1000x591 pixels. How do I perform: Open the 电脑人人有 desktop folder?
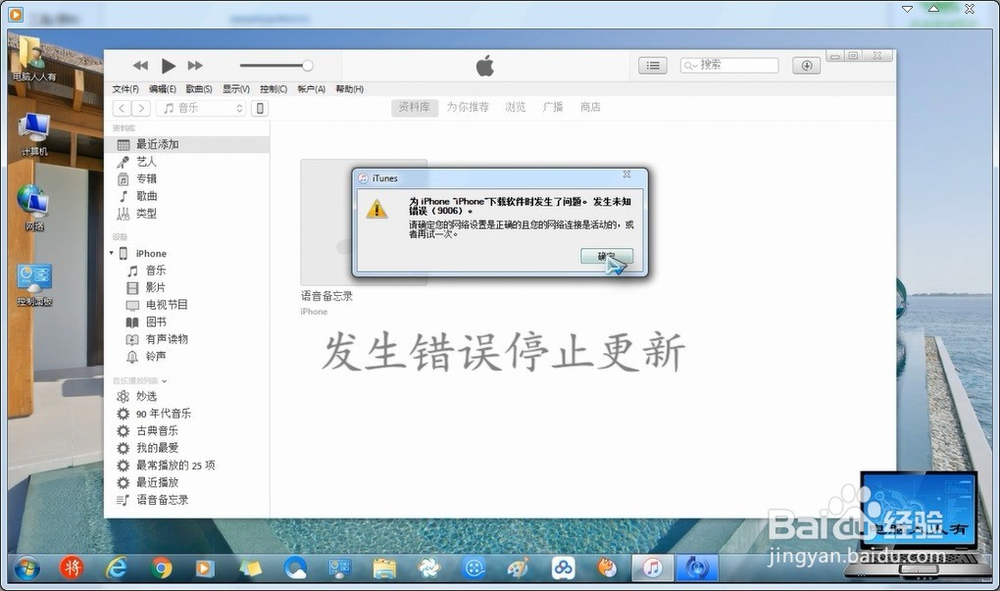34,61
